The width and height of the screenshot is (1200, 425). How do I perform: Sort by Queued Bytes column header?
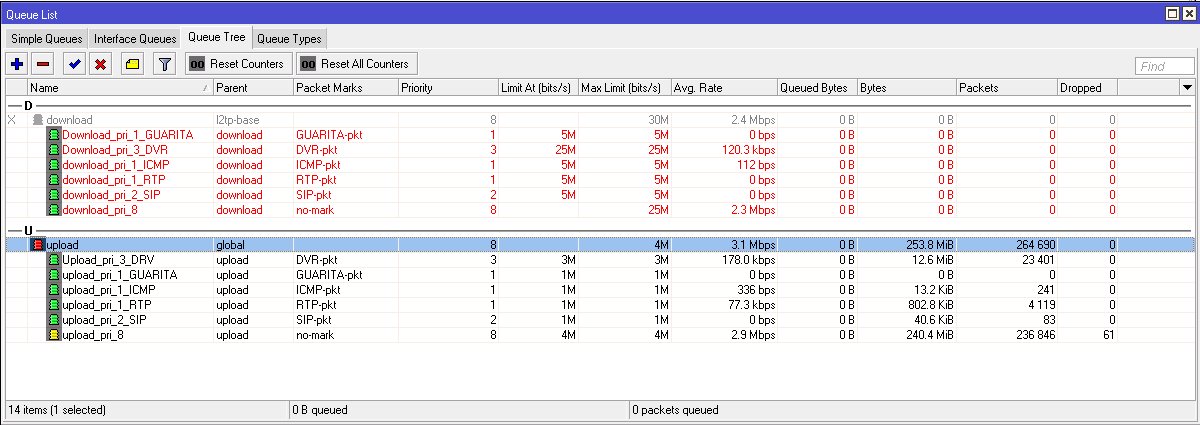pos(817,88)
